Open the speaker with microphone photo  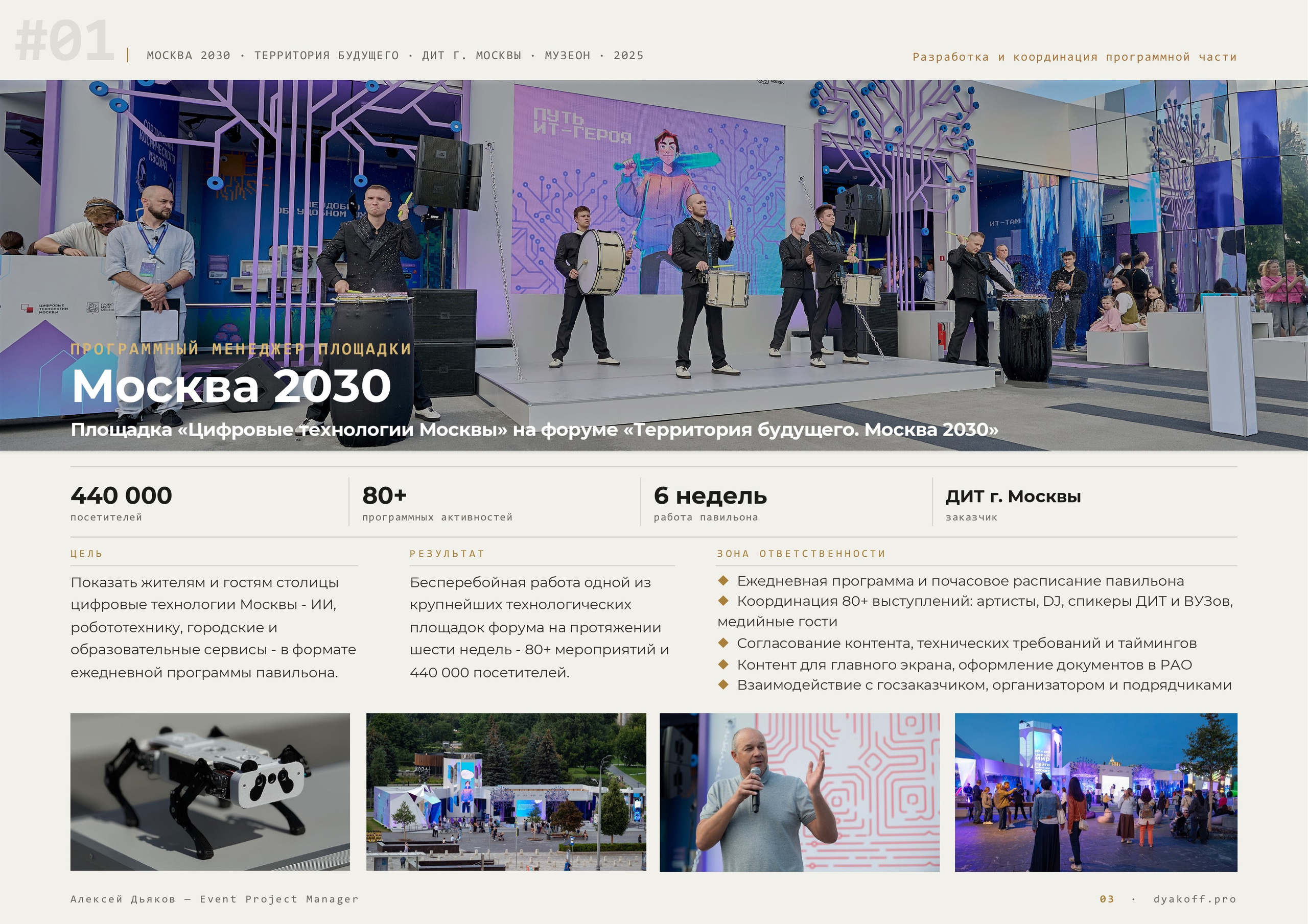pos(799,792)
